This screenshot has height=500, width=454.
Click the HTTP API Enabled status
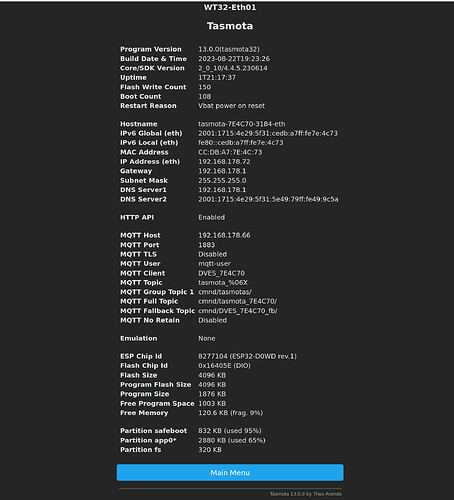(x=212, y=217)
